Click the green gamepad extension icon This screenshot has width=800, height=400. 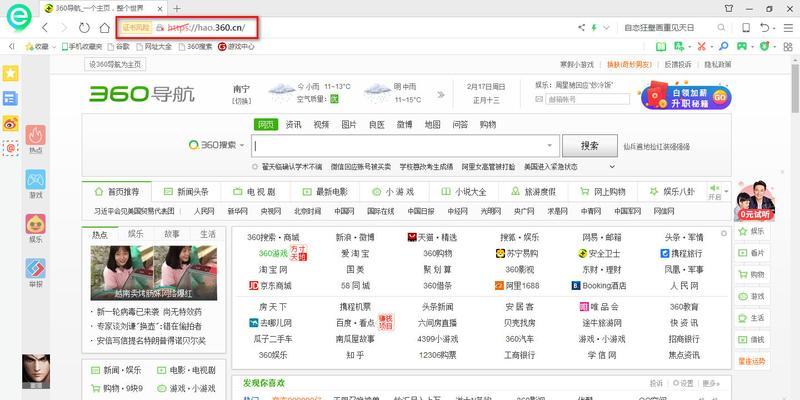click(741, 46)
